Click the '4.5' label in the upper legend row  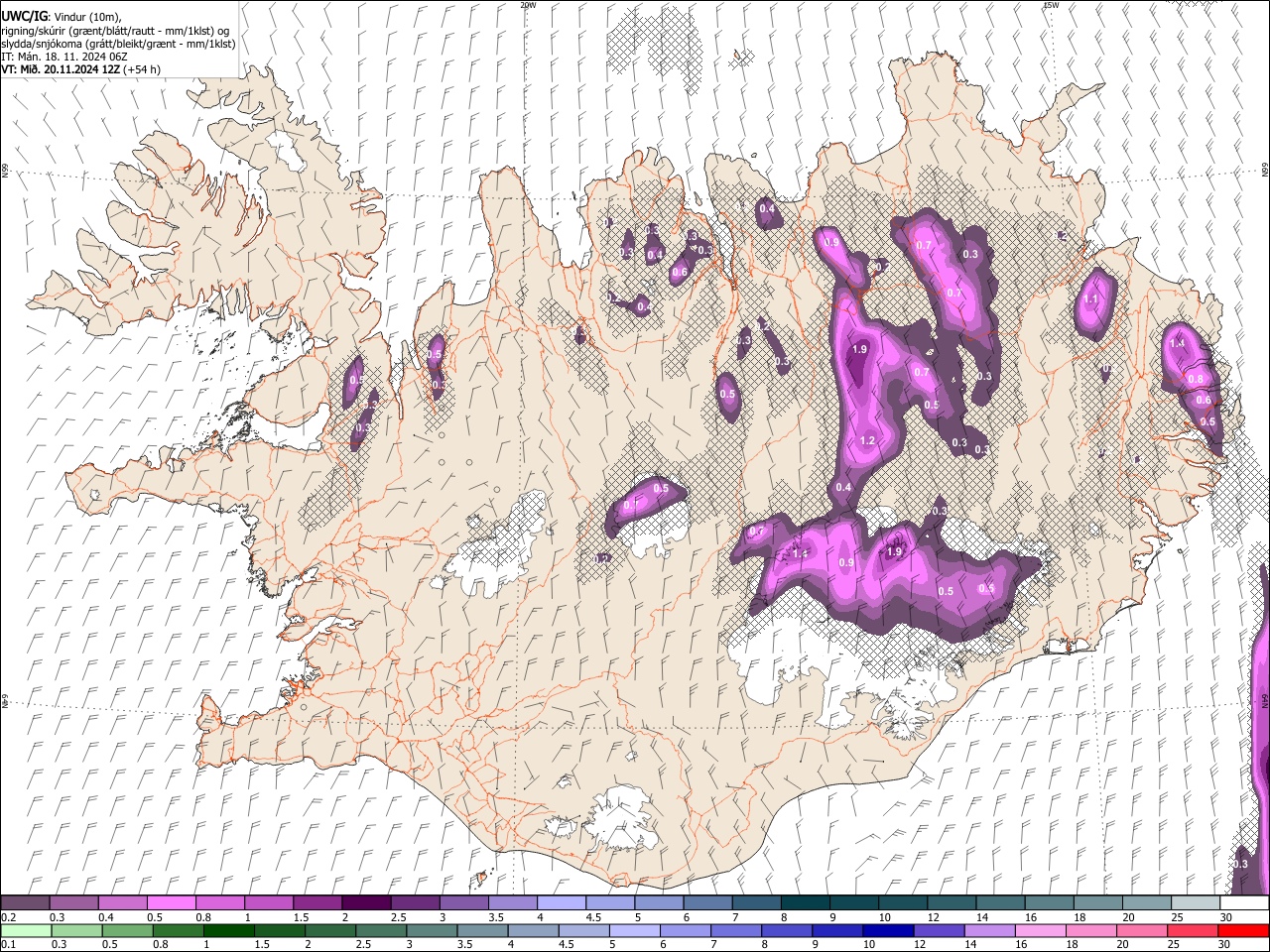coord(593,917)
